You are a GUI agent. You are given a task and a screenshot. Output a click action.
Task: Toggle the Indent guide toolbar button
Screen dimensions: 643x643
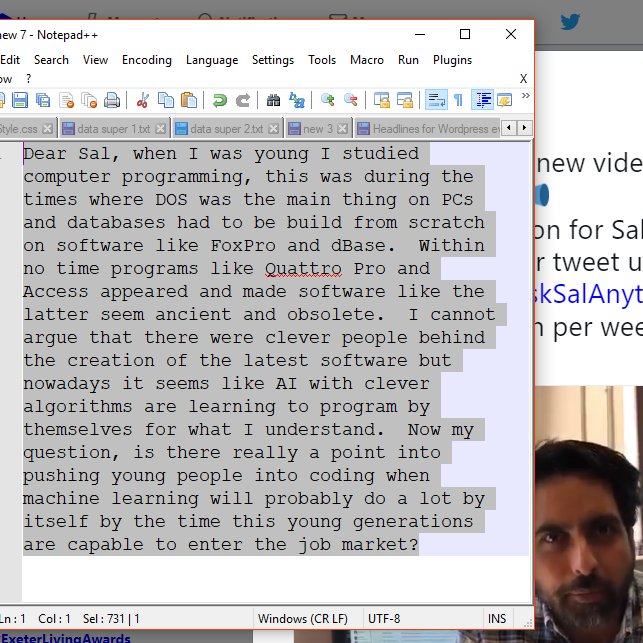[482, 100]
